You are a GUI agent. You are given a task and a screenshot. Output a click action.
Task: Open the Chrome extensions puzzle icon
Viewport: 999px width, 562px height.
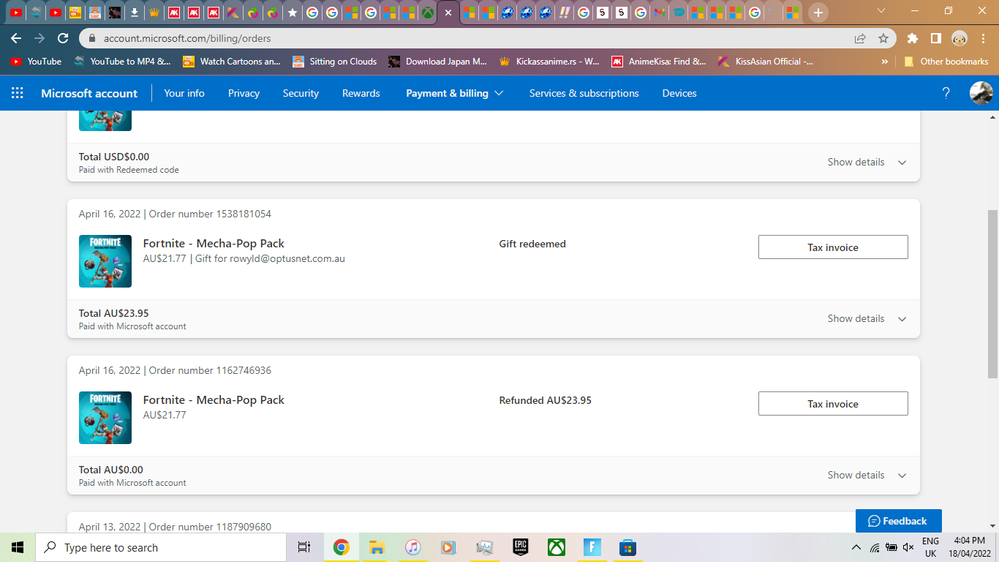[x=912, y=38]
